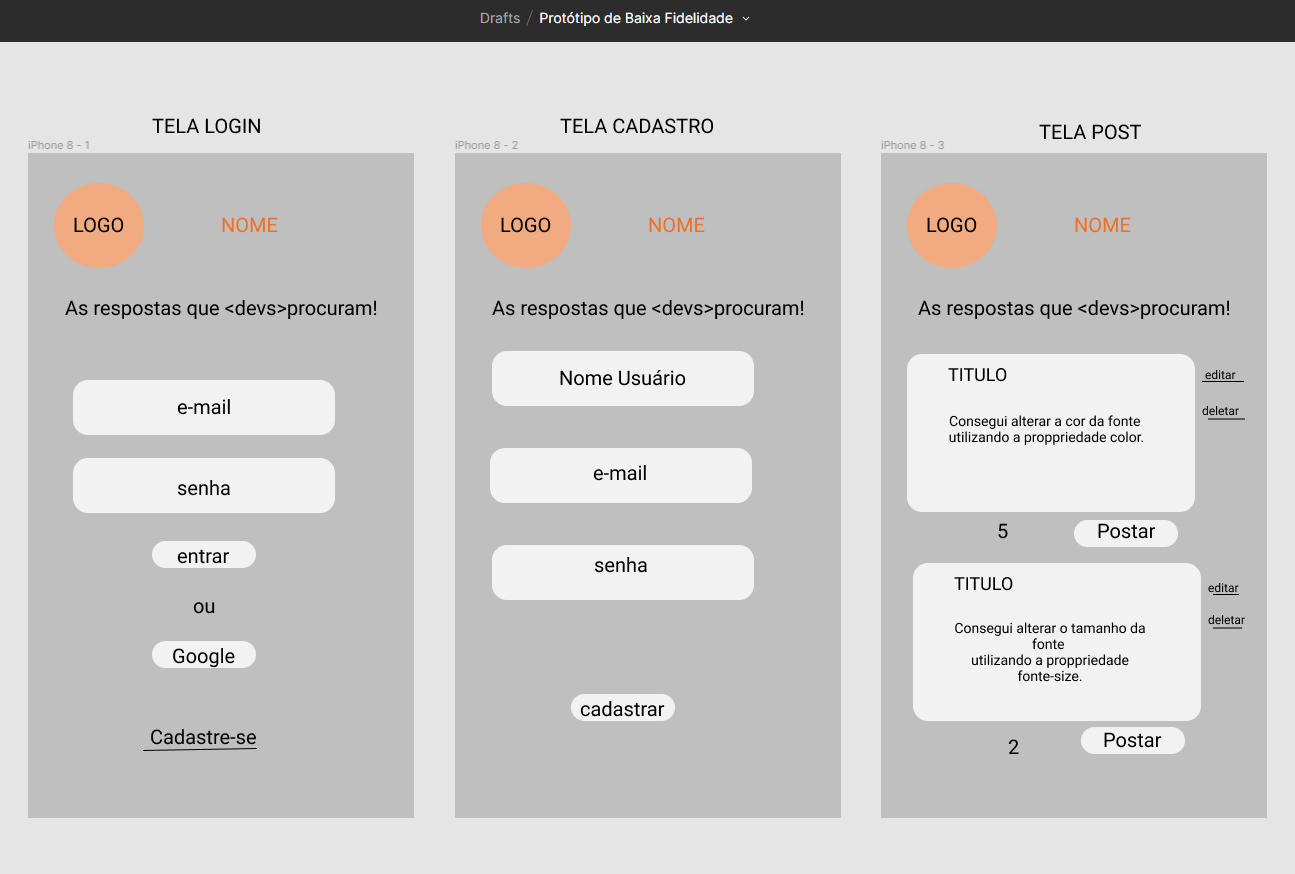The width and height of the screenshot is (1295, 874).
Task: Click the Protótipo de Baixa Fidelidade title
Action: click(x=636, y=18)
